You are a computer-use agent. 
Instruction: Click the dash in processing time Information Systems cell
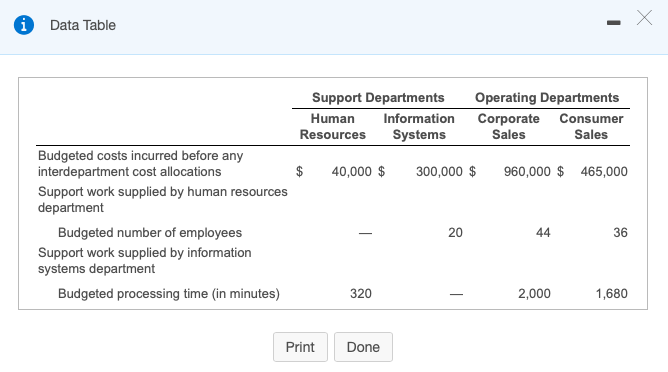456,294
